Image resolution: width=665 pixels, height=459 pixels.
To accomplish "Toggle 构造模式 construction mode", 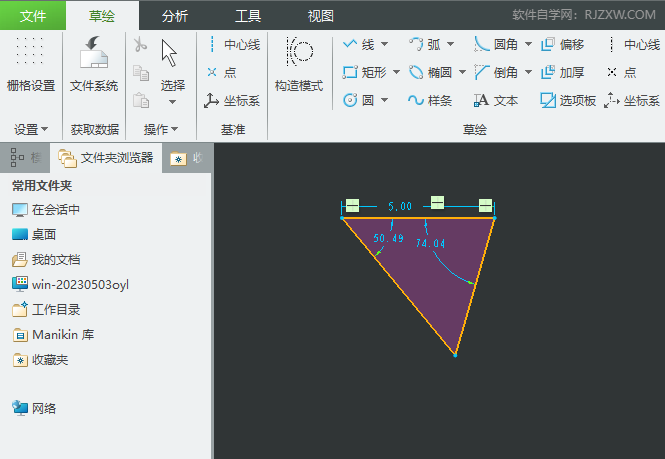I will point(299,64).
